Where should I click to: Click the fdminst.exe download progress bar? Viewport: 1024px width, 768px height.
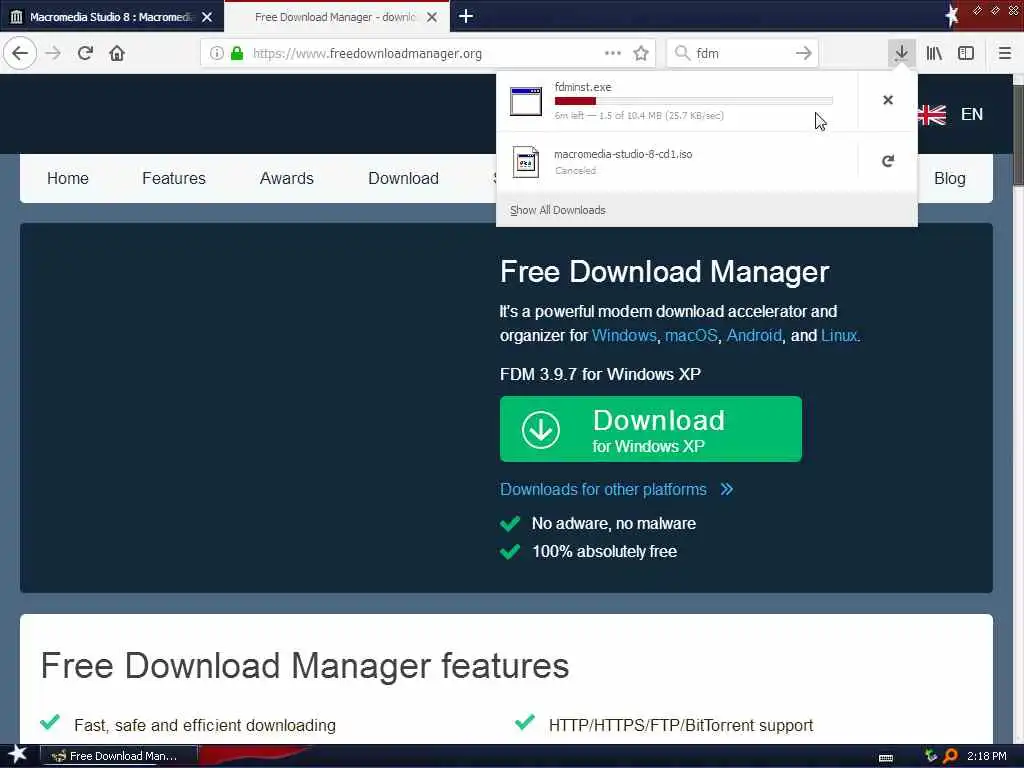tap(694, 101)
